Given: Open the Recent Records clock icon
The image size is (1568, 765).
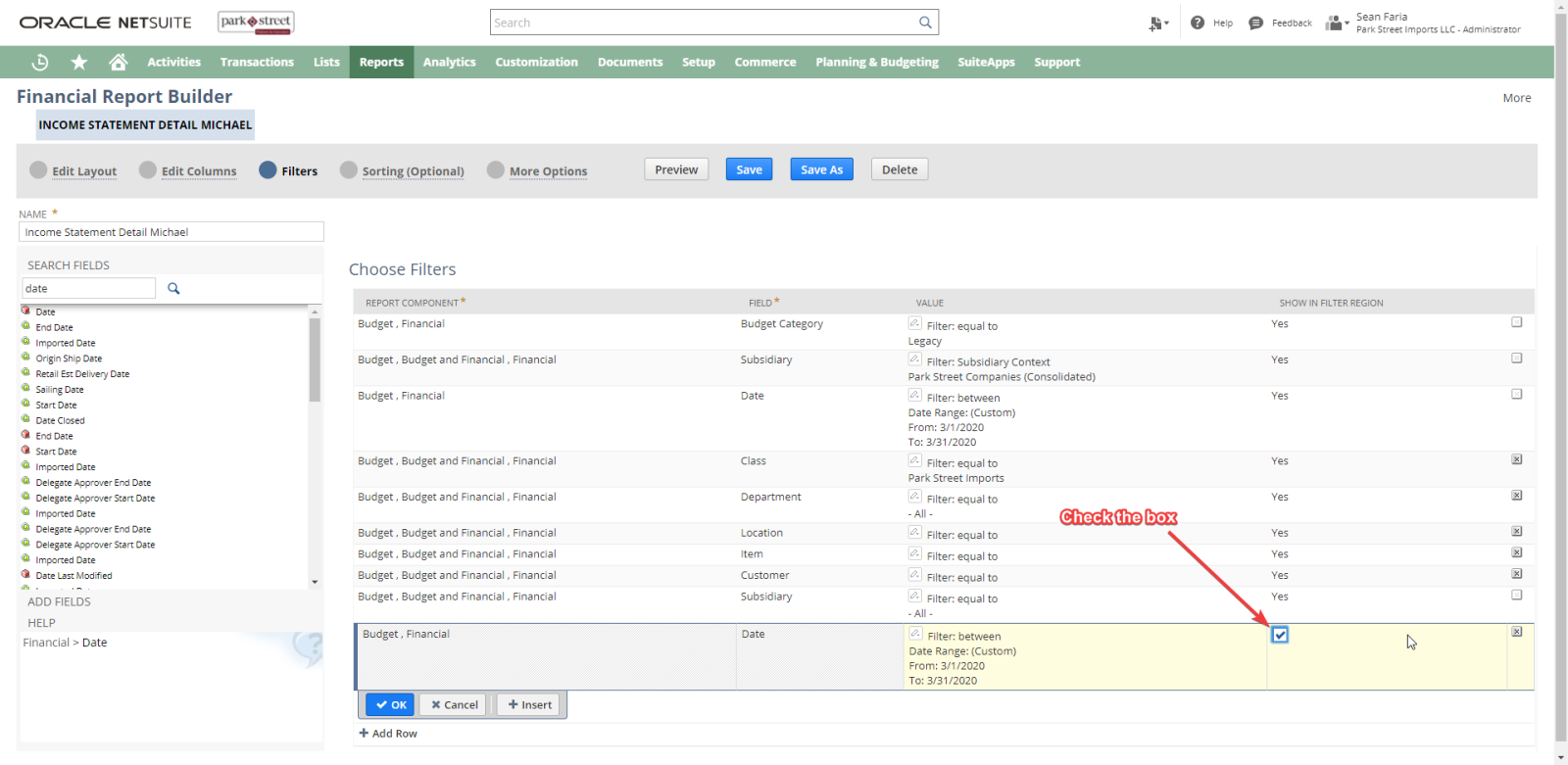Looking at the screenshot, I should tap(40, 62).
